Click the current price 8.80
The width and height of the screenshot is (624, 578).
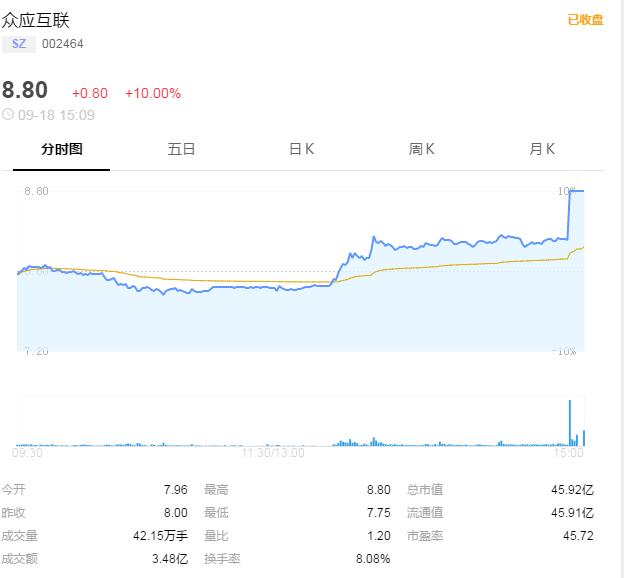tap(25, 90)
